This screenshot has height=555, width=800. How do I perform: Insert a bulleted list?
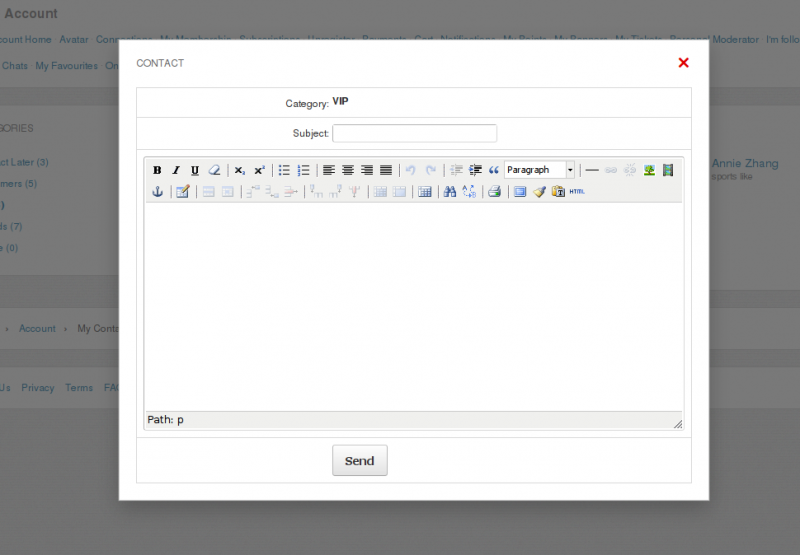(x=284, y=170)
